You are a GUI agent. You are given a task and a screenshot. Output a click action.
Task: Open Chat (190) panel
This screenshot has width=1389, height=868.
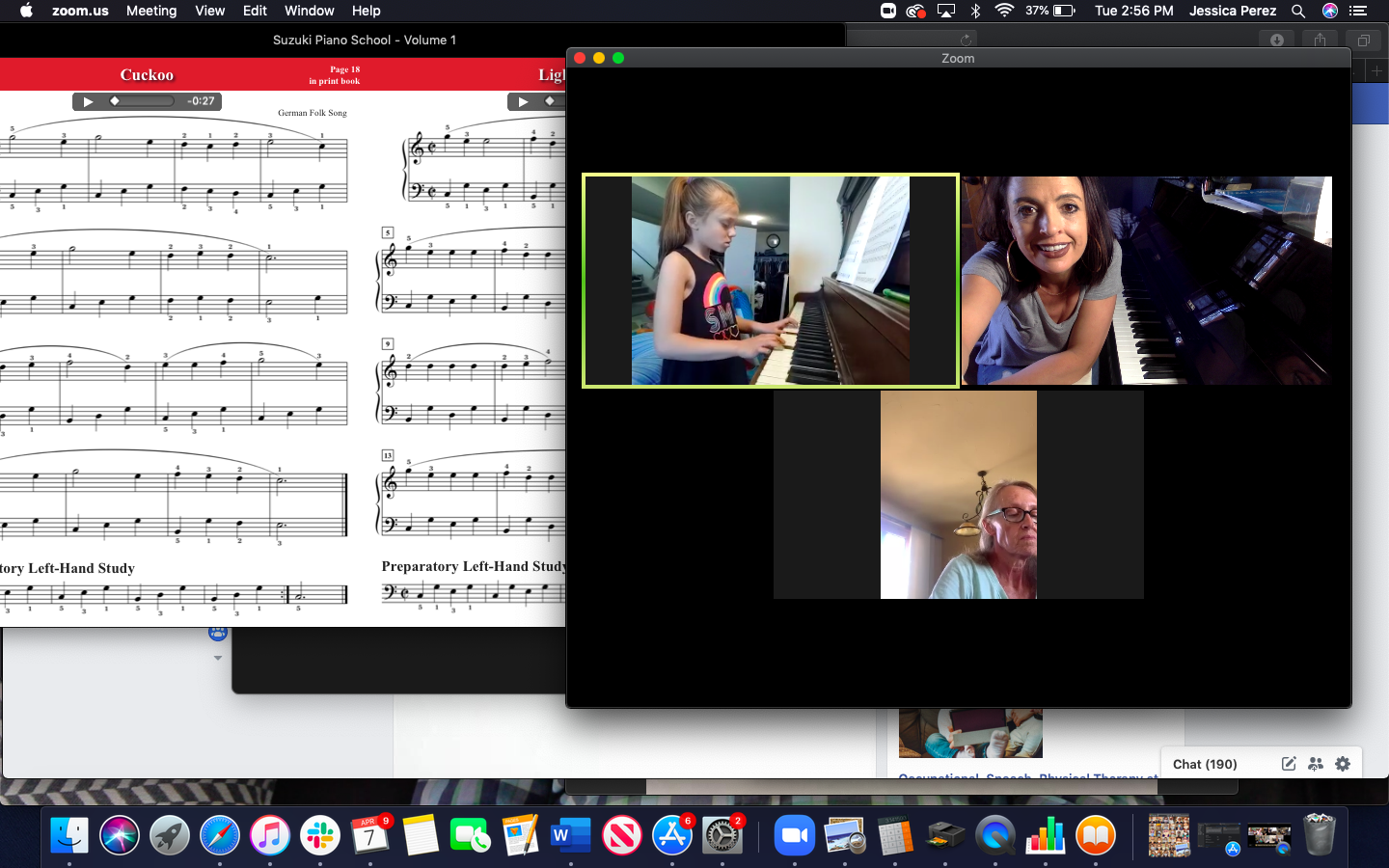(x=1205, y=764)
